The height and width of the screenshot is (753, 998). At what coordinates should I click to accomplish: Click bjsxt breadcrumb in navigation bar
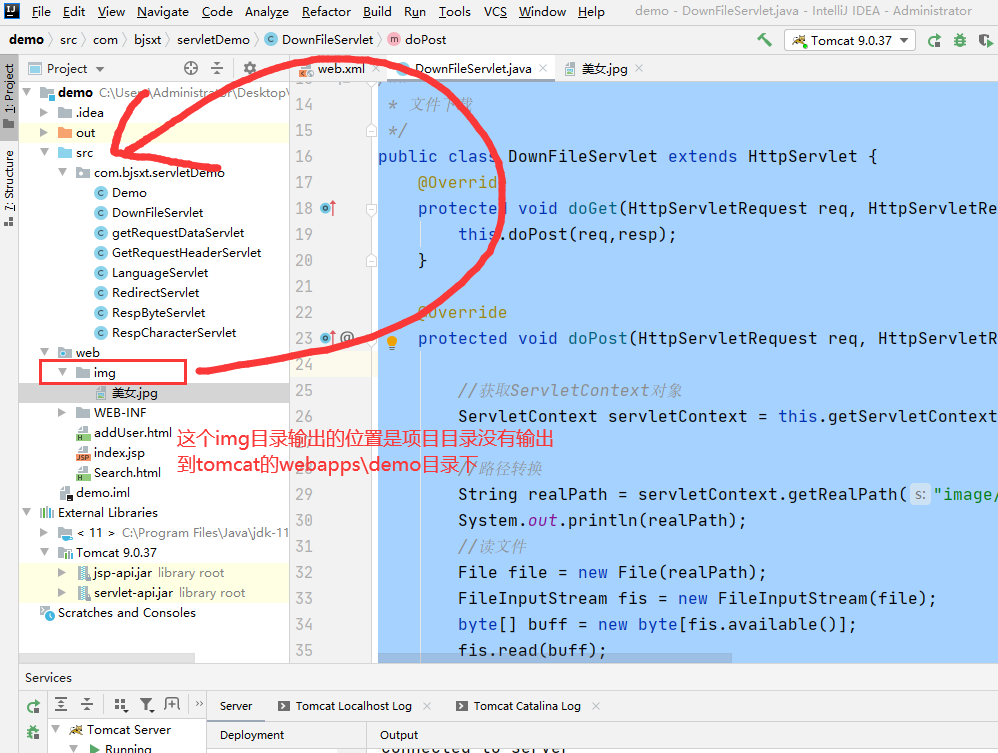point(148,39)
